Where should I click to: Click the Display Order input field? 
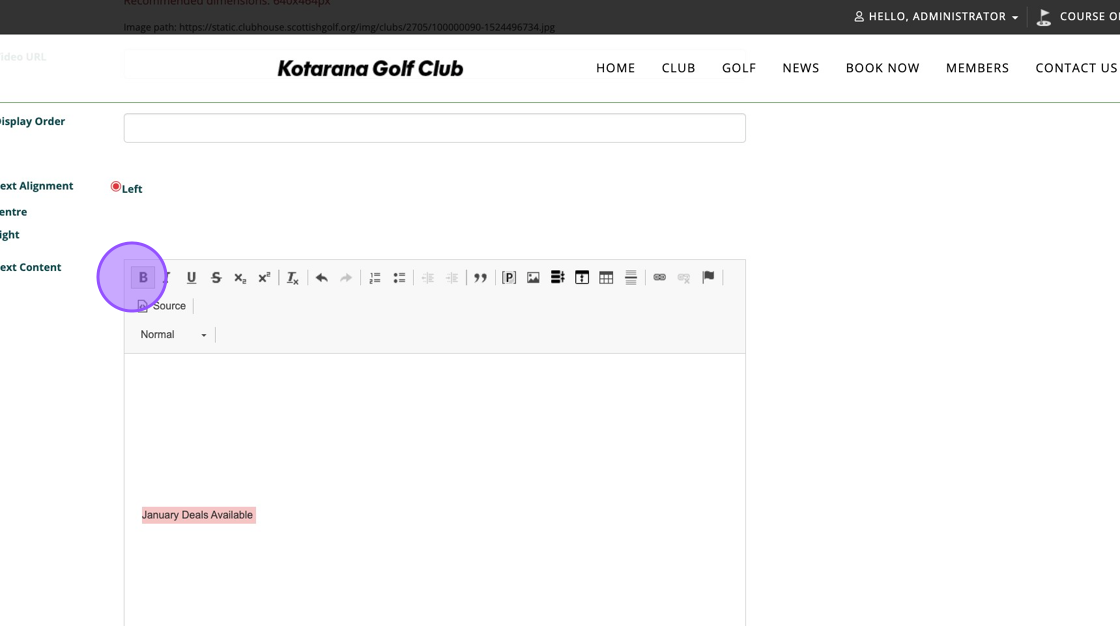coord(434,128)
